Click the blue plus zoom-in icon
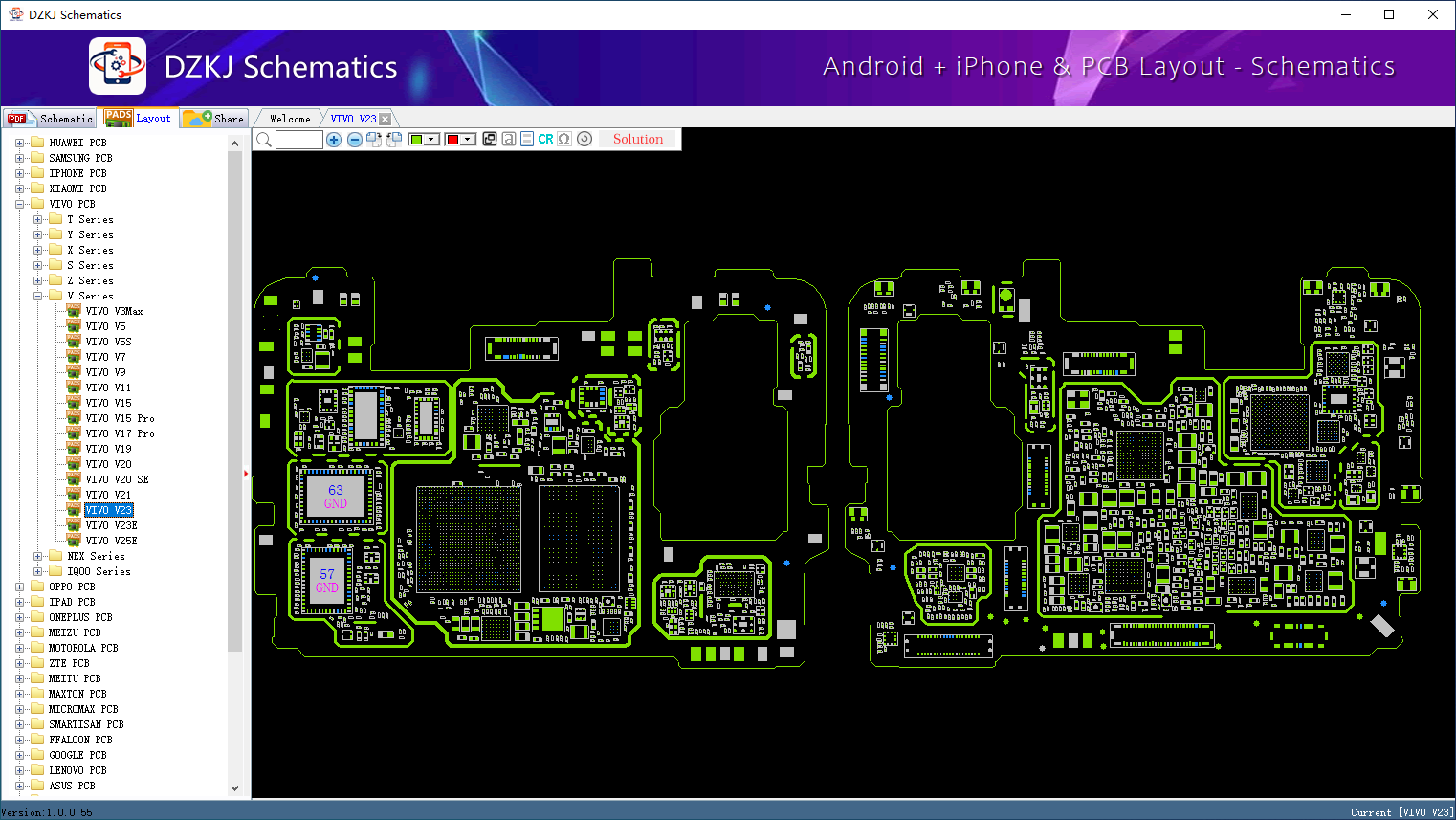 [334, 140]
